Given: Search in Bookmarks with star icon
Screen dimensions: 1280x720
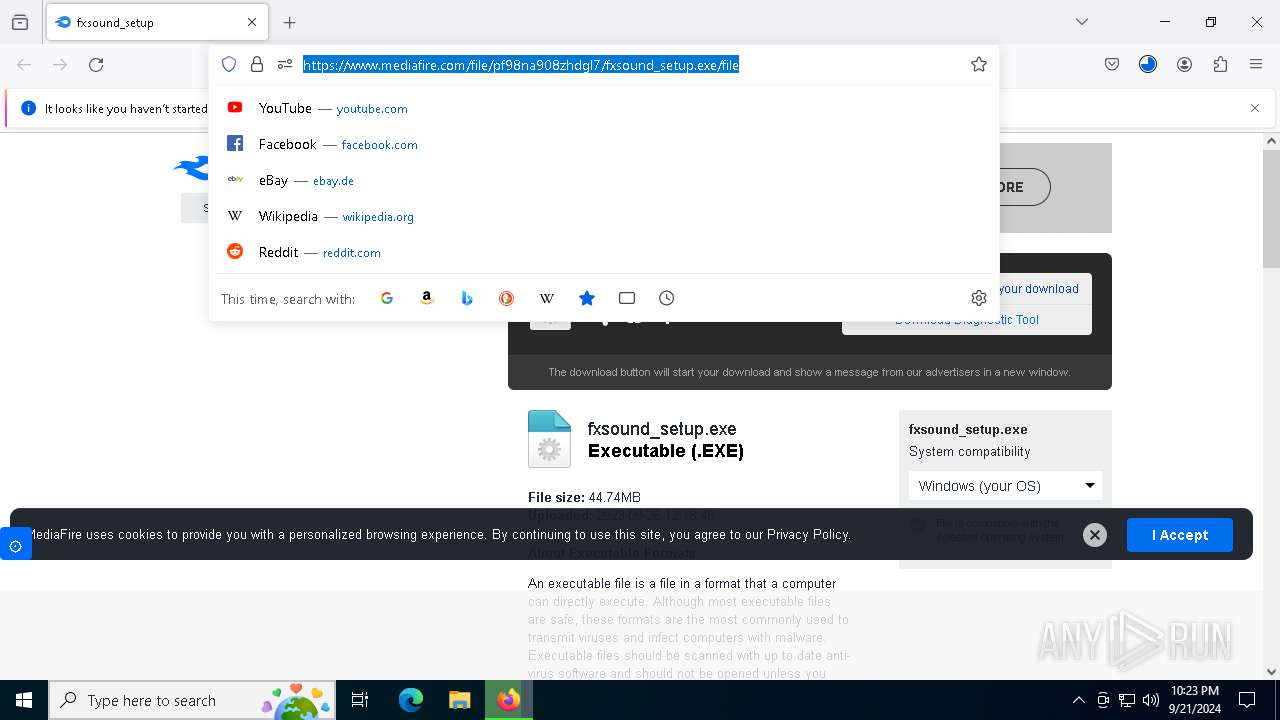Looking at the screenshot, I should coord(587,298).
